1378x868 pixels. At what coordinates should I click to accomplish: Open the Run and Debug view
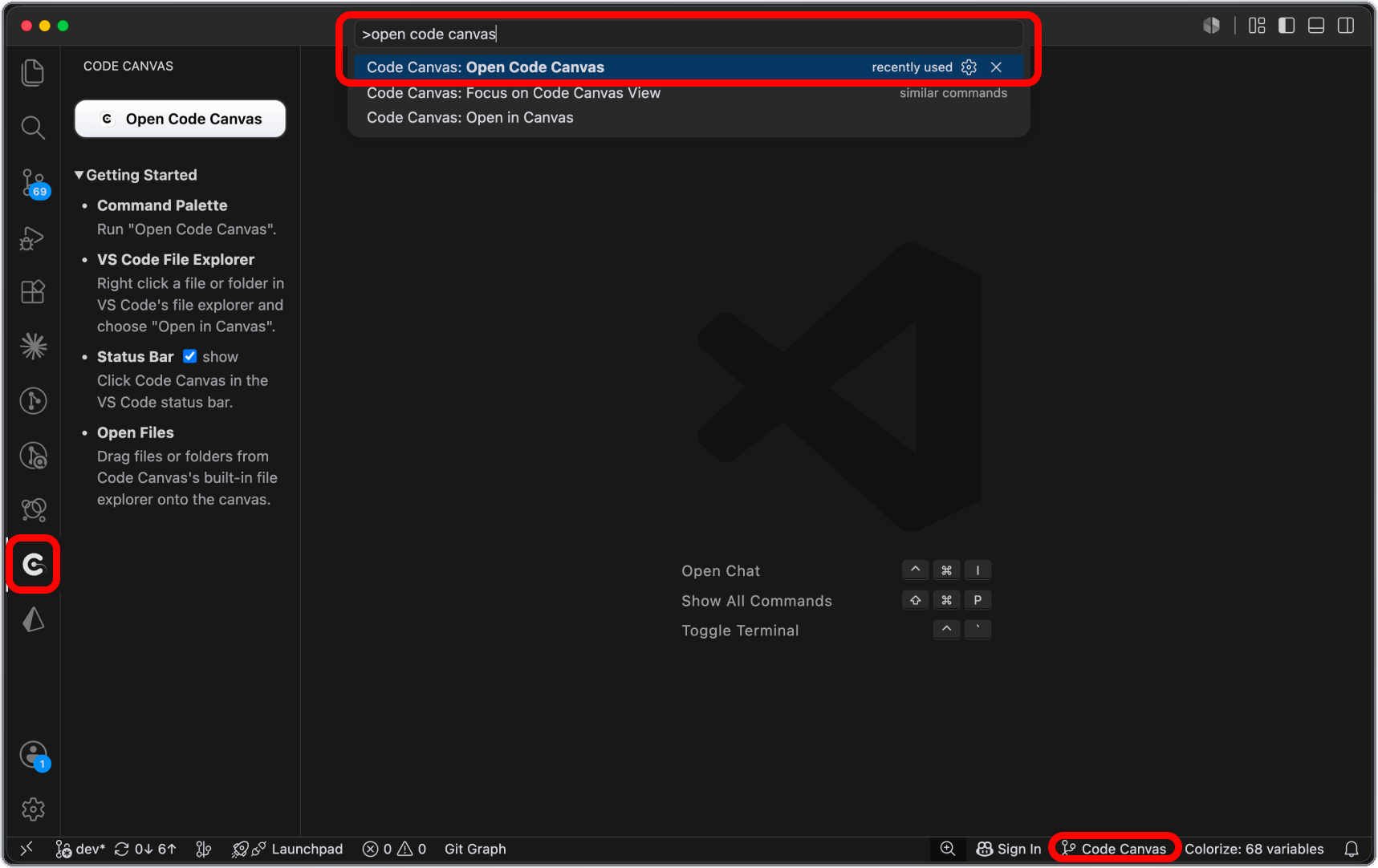pos(33,237)
